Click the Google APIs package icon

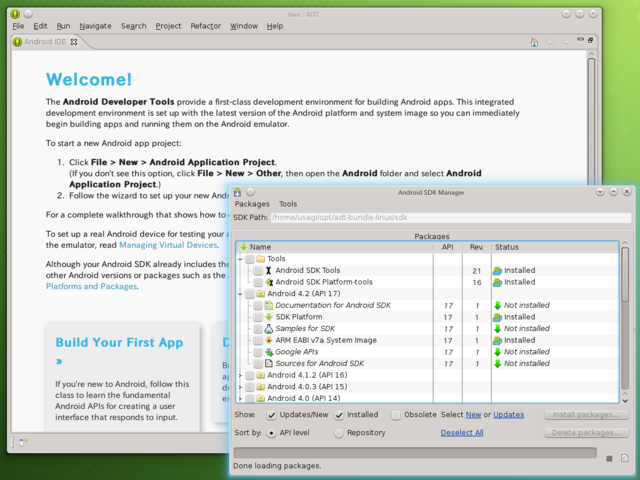269,352
